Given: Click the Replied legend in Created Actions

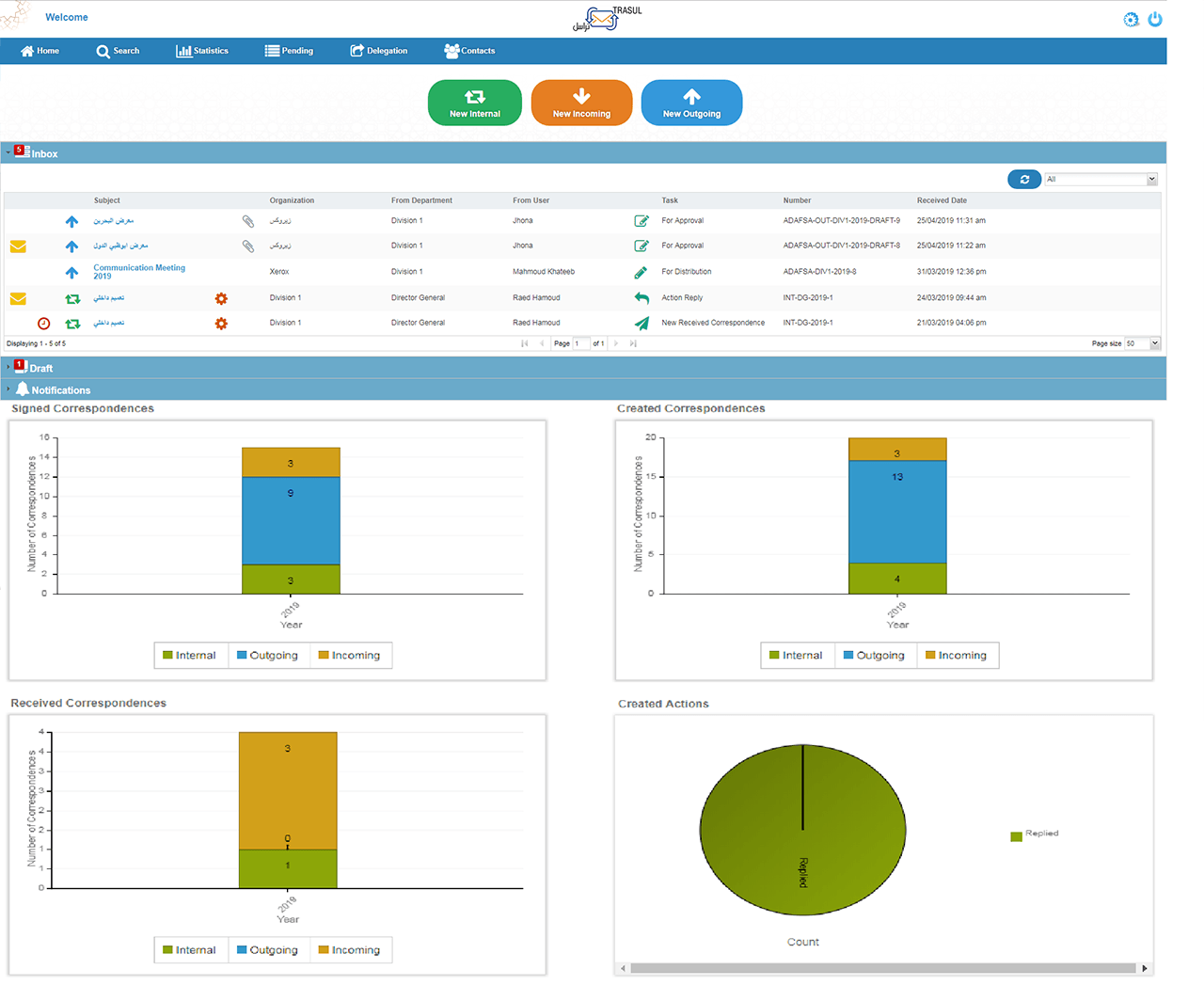Looking at the screenshot, I should (1035, 834).
